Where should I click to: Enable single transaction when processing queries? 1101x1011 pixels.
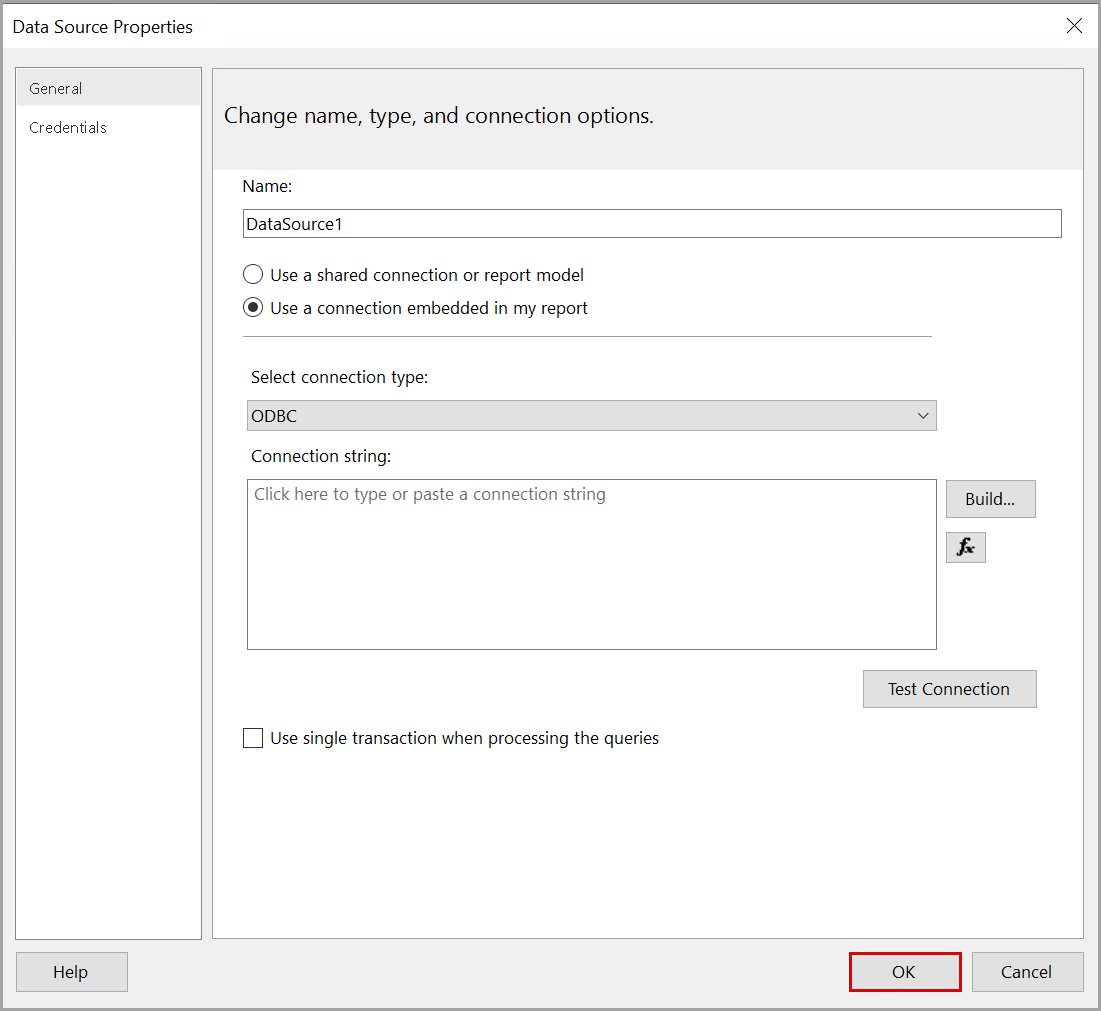coord(254,739)
